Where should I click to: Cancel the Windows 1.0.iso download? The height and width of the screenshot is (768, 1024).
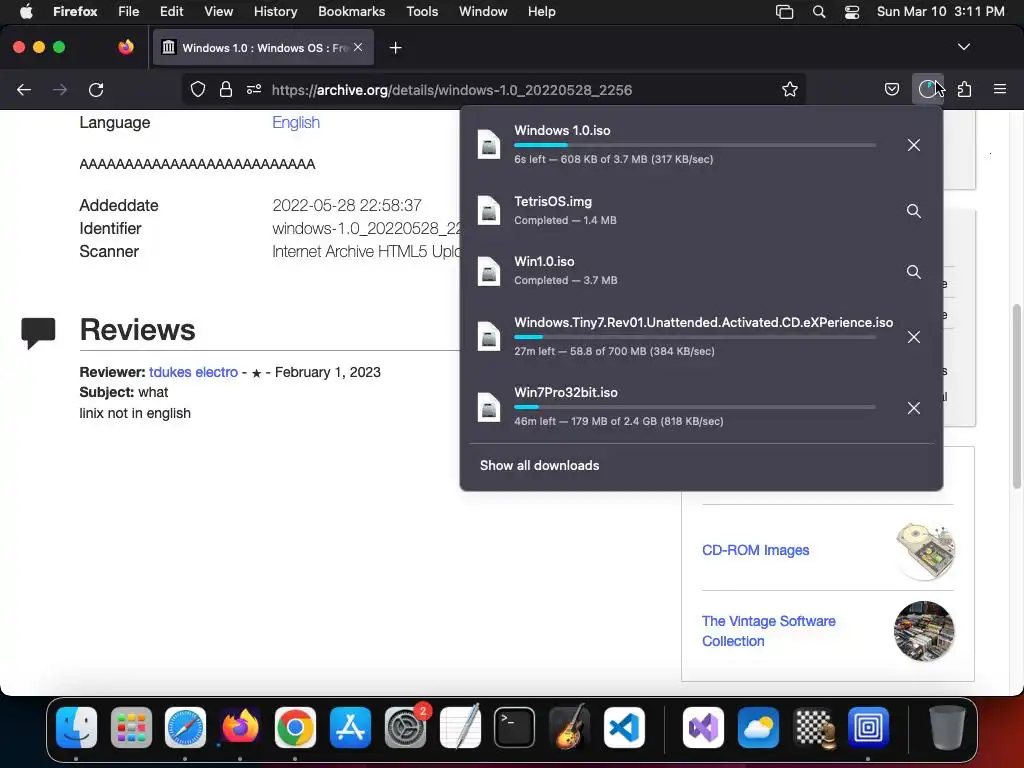click(x=914, y=145)
